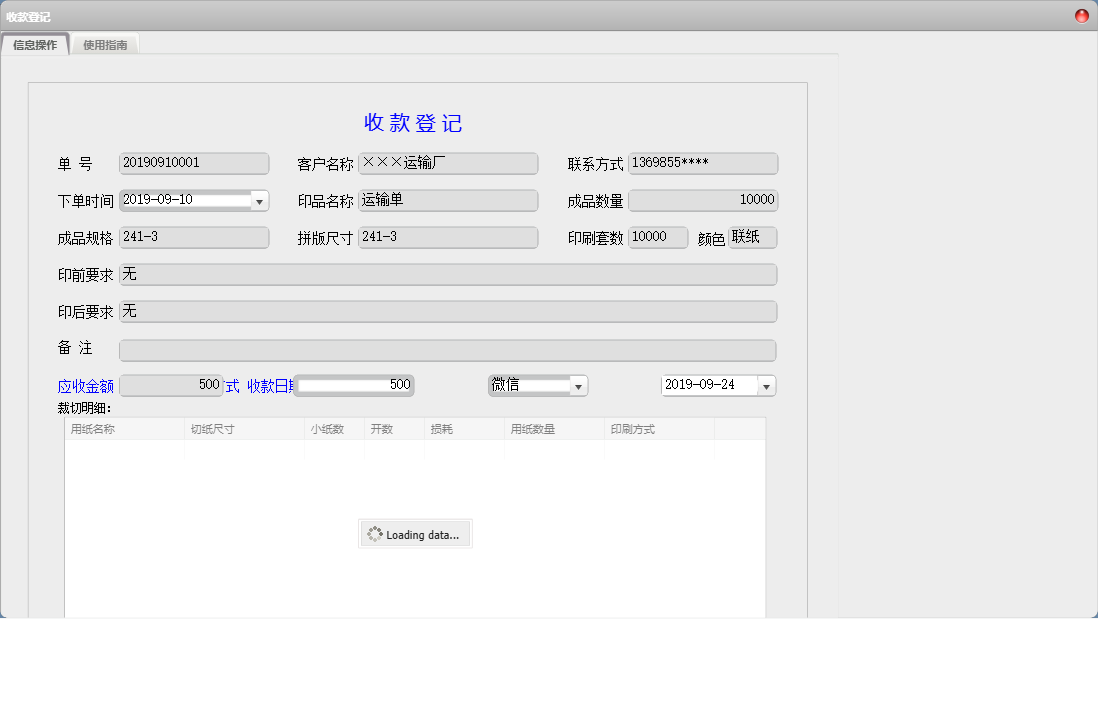This screenshot has height=707, width=1098.
Task: Click into the empty 备注 field
Action: (x=448, y=350)
